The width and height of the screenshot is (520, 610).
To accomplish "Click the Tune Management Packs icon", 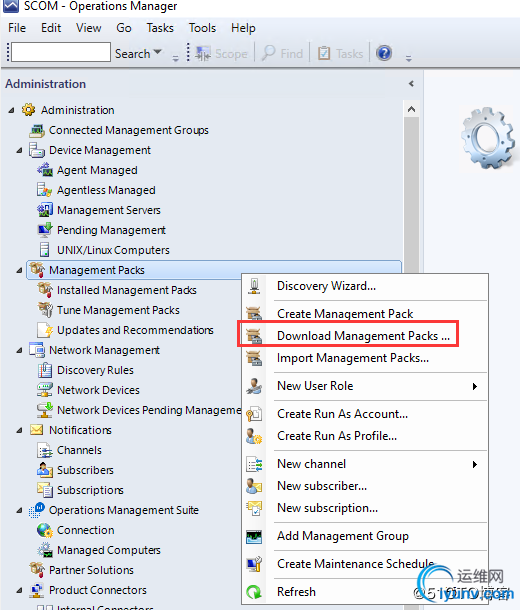I will [x=45, y=310].
